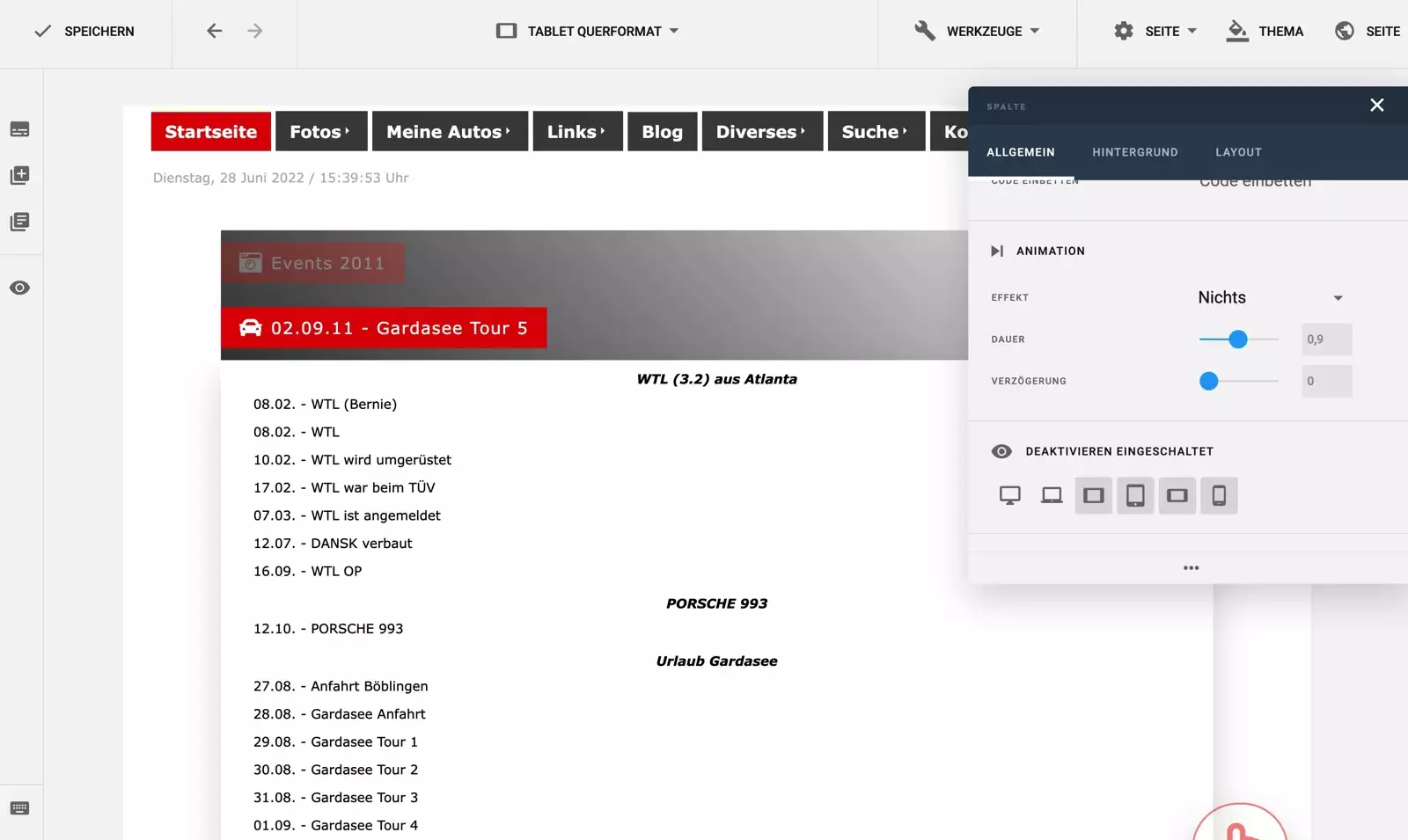Click the top layout icon in left sidebar
Screen dimensions: 1408x840
tap(19, 129)
